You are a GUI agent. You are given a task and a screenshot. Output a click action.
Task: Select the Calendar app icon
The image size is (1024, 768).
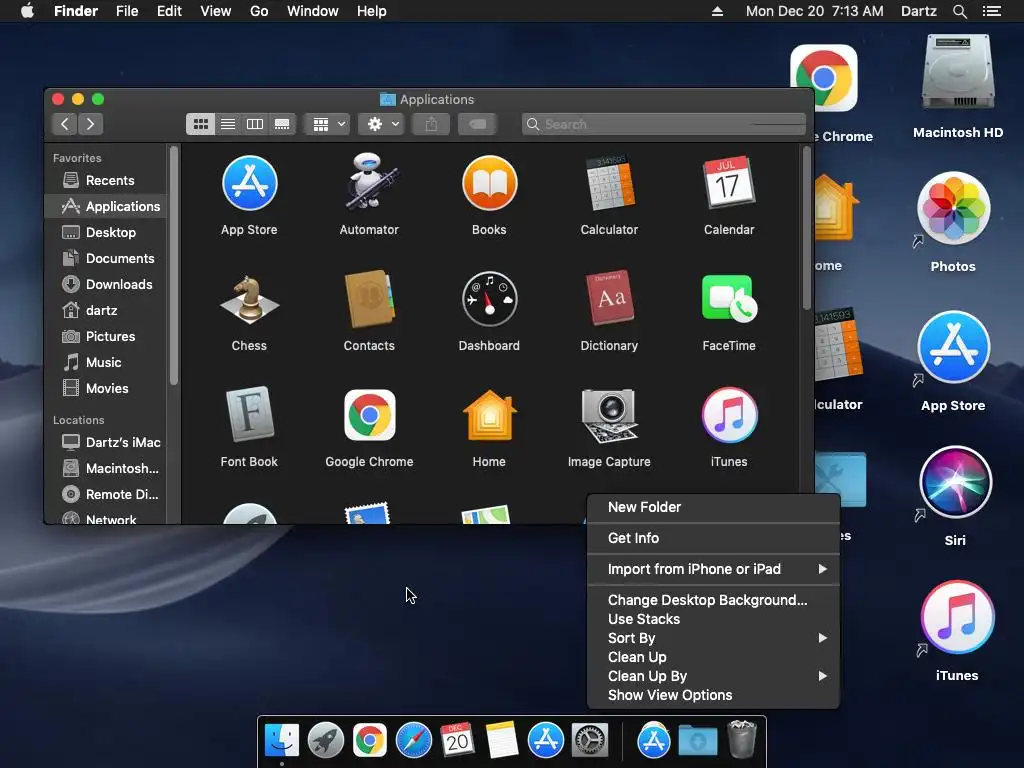729,184
